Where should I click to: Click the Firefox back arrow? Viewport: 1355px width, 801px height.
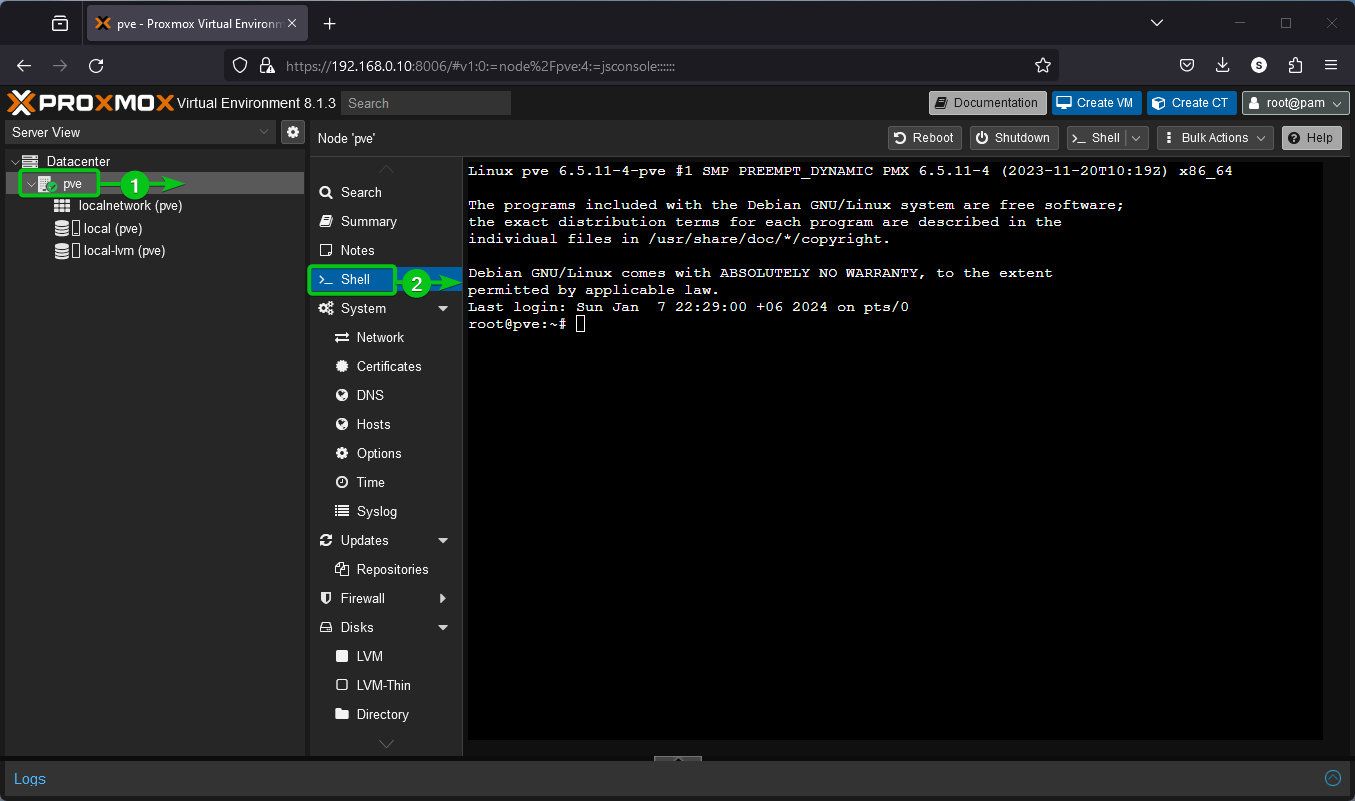point(25,65)
